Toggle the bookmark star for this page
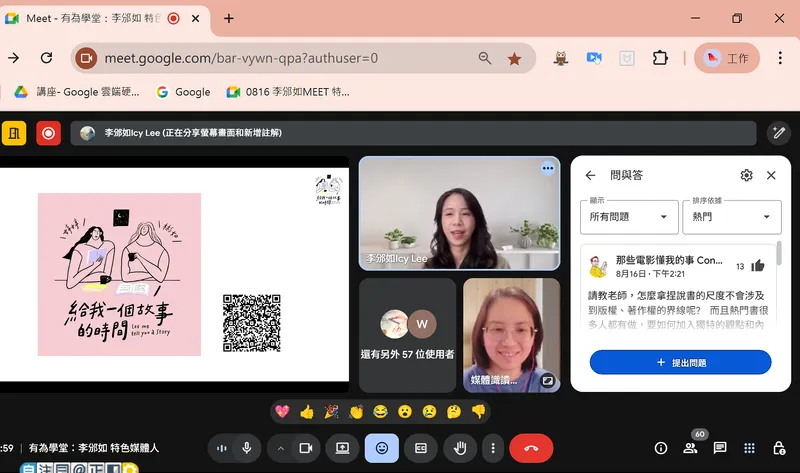The height and width of the screenshot is (473, 800). click(x=514, y=59)
